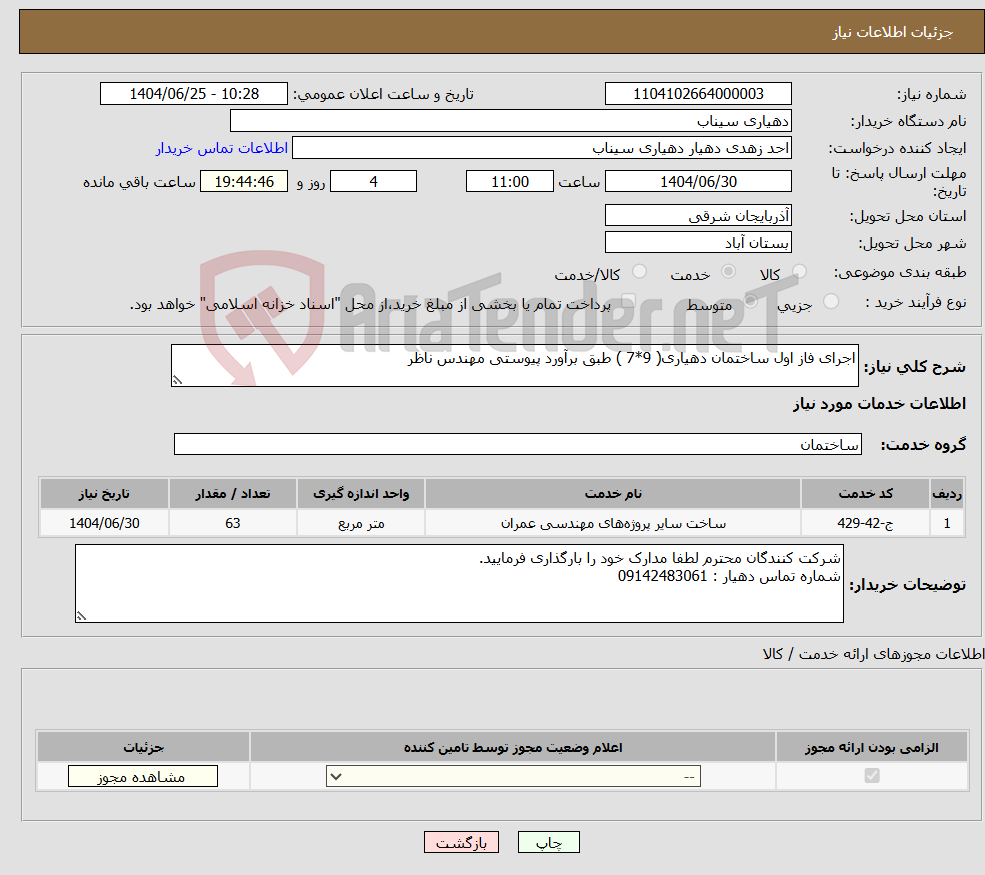Click the service group field ساختمان
Viewport: 985px width, 875px height.
[518, 444]
